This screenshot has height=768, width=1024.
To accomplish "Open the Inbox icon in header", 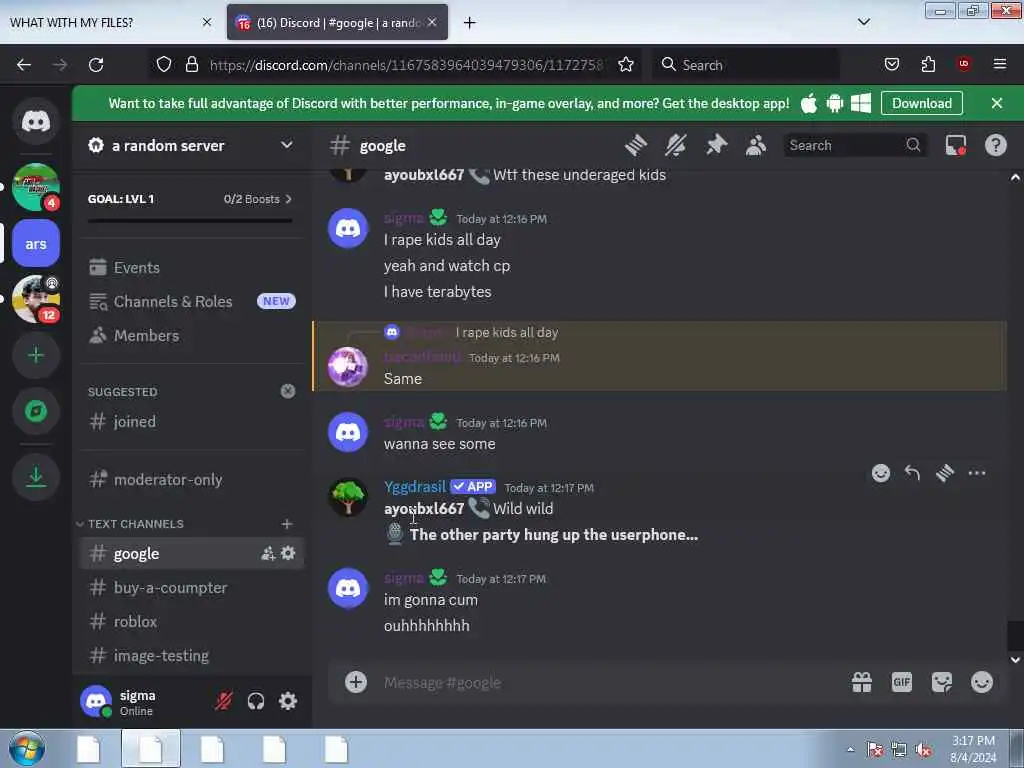I will (x=955, y=145).
